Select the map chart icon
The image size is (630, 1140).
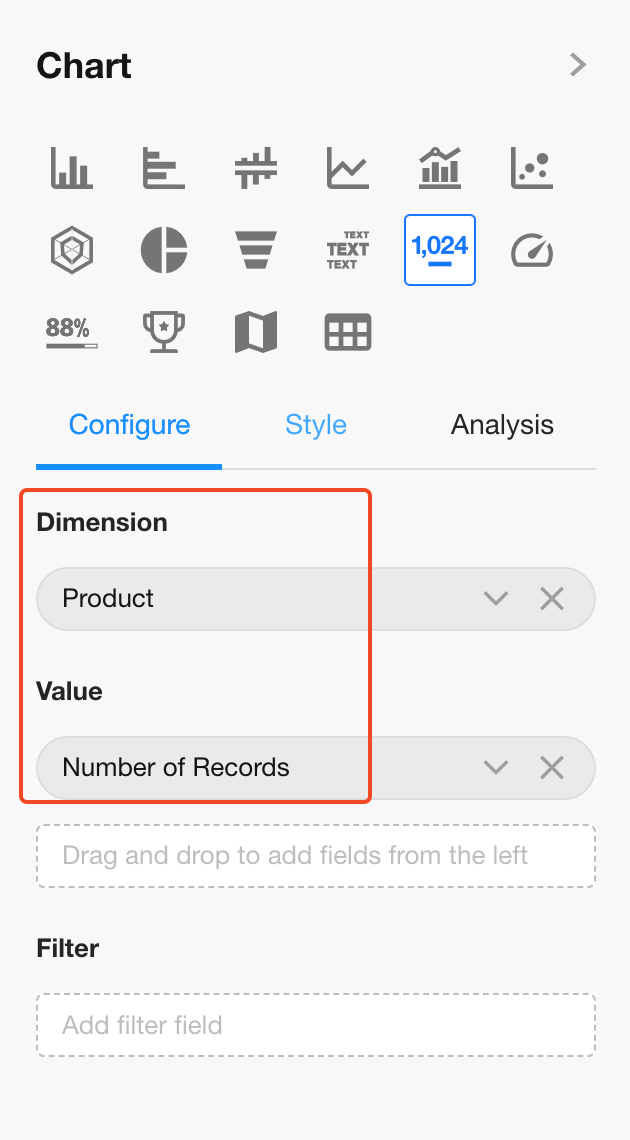pos(256,332)
